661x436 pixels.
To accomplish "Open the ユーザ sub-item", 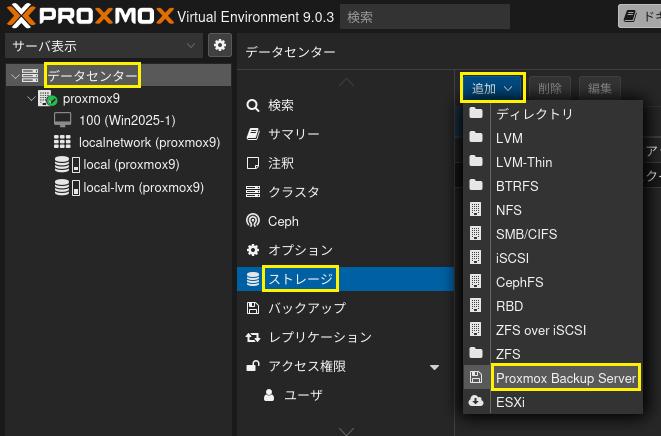I will tap(346, 395).
